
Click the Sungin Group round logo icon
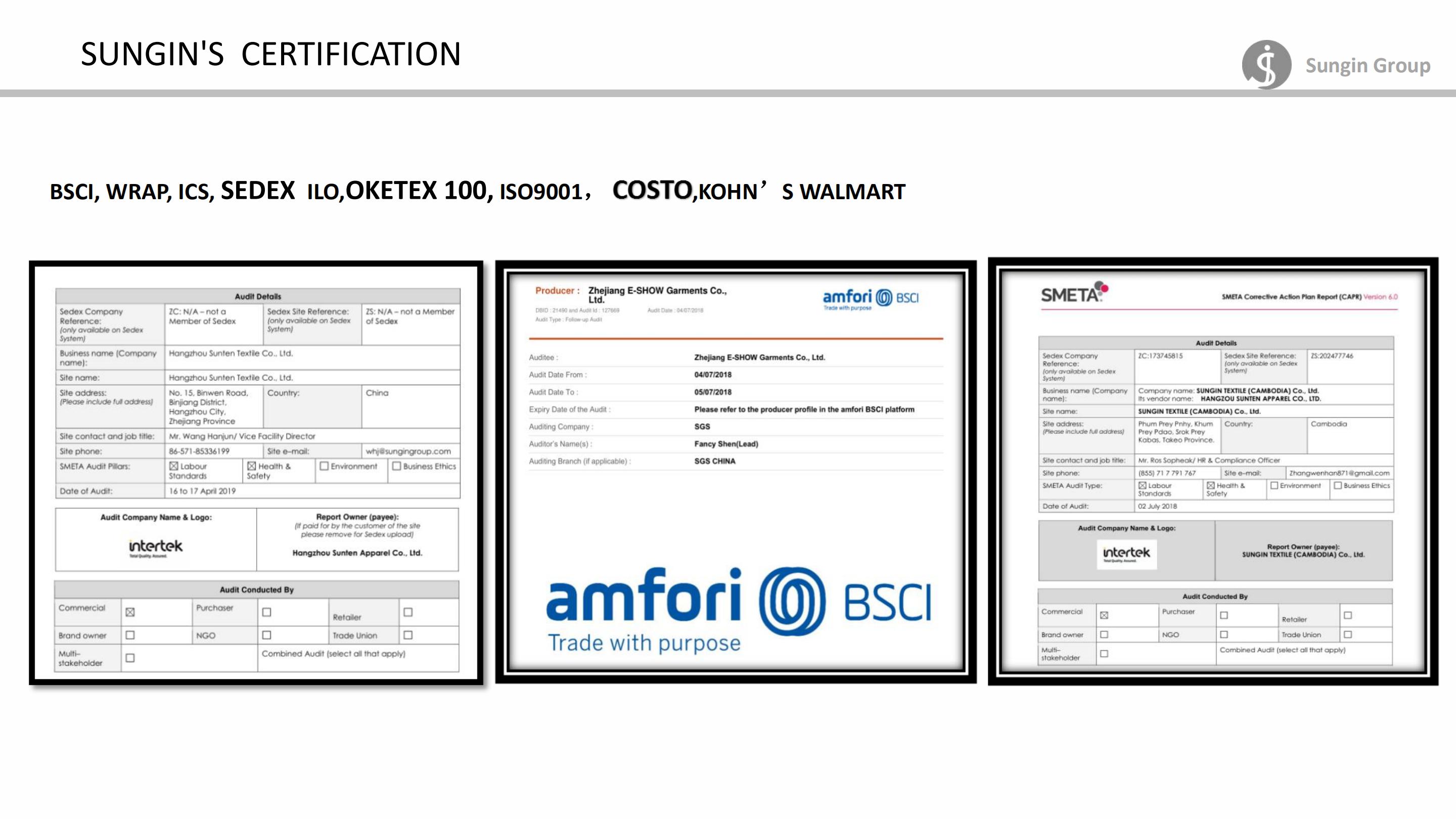[1266, 64]
